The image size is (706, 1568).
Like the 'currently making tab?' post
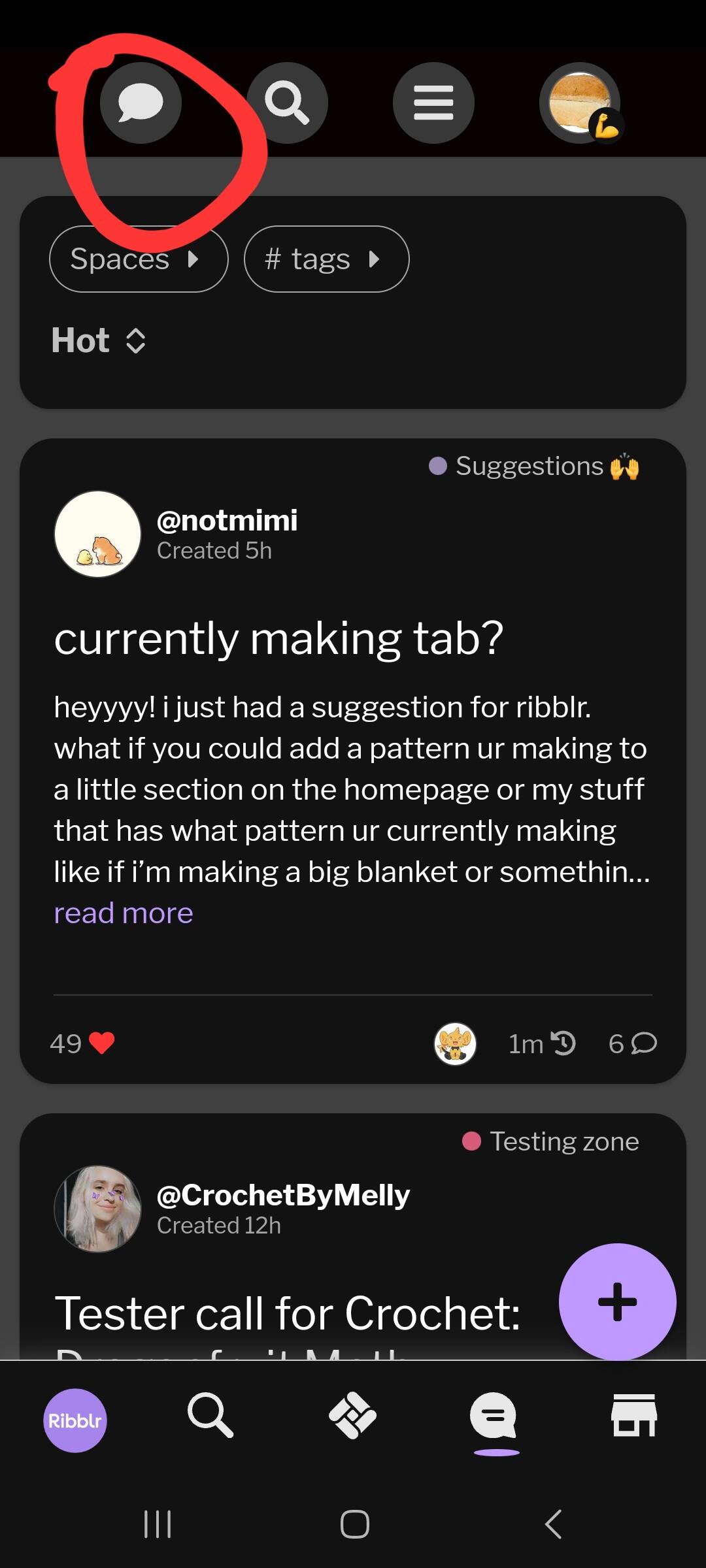pos(101,1043)
